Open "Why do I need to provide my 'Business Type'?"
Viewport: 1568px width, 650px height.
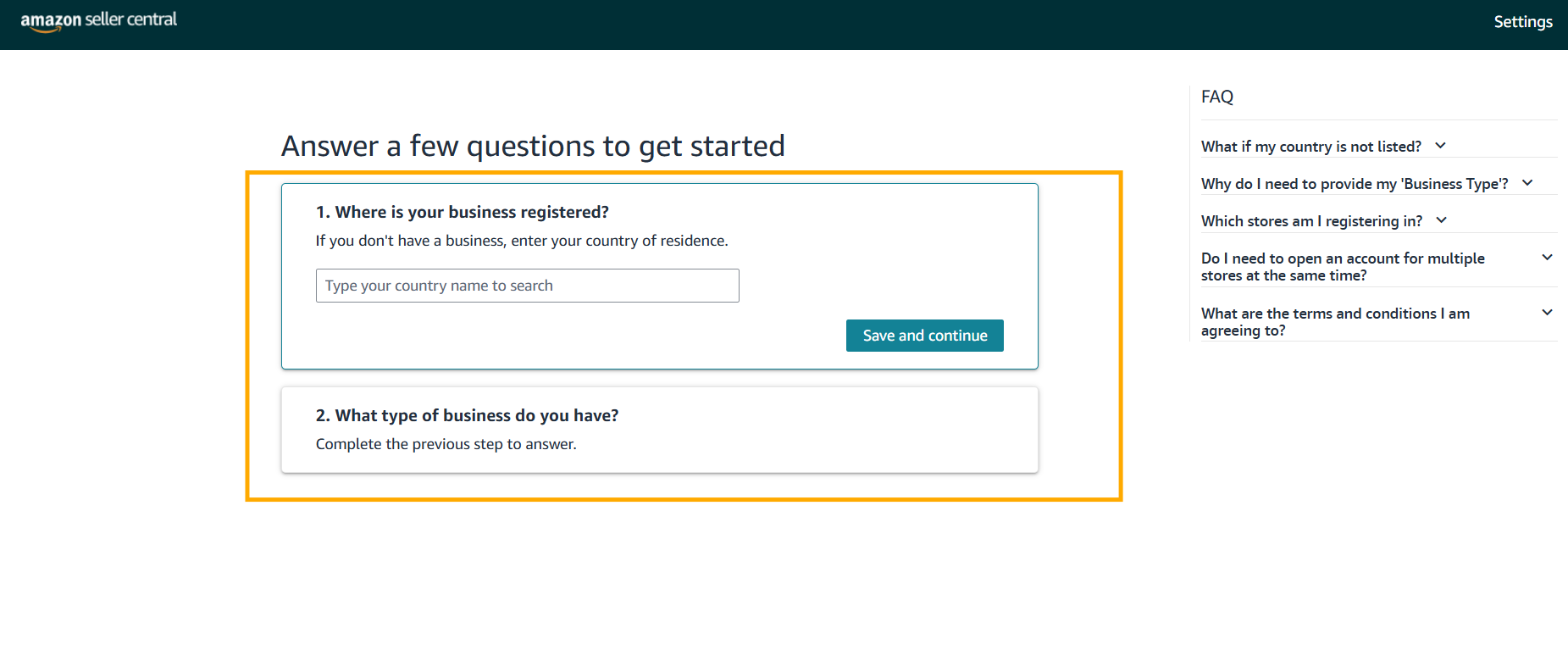[x=1354, y=184]
